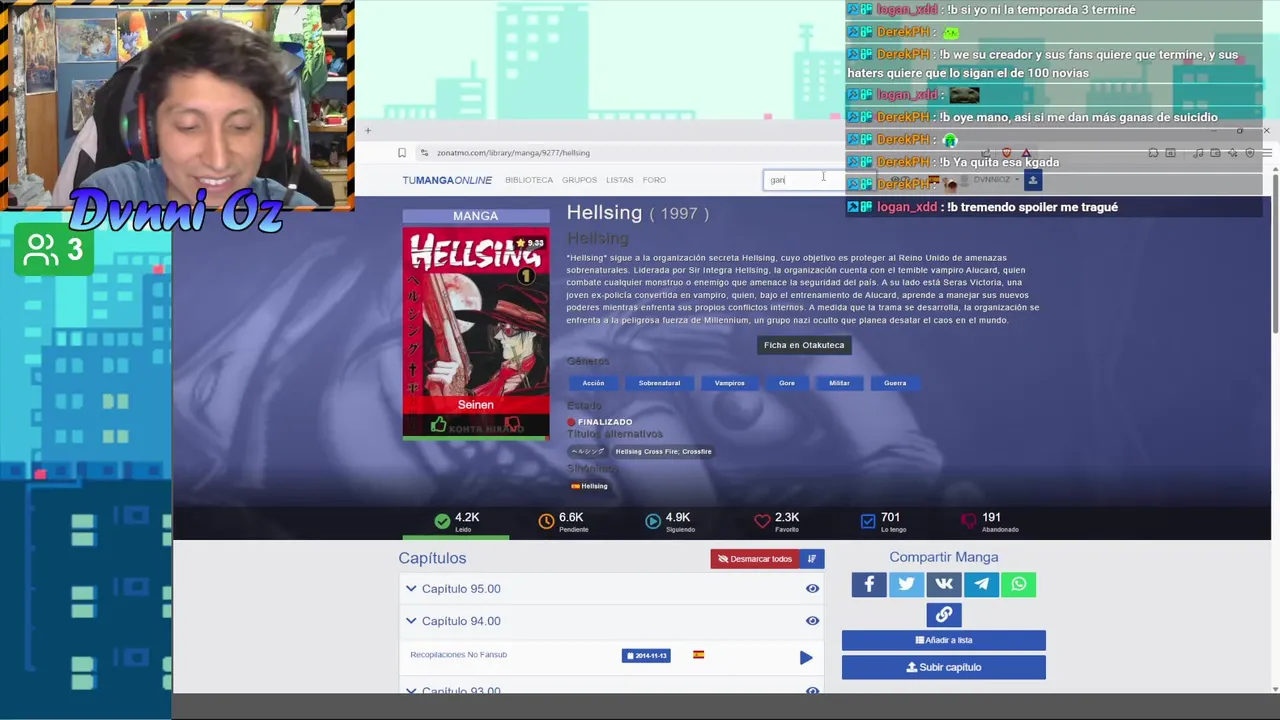Click the Hellsing (1997) title
Viewport: 1280px width, 720px height.
tap(637, 213)
